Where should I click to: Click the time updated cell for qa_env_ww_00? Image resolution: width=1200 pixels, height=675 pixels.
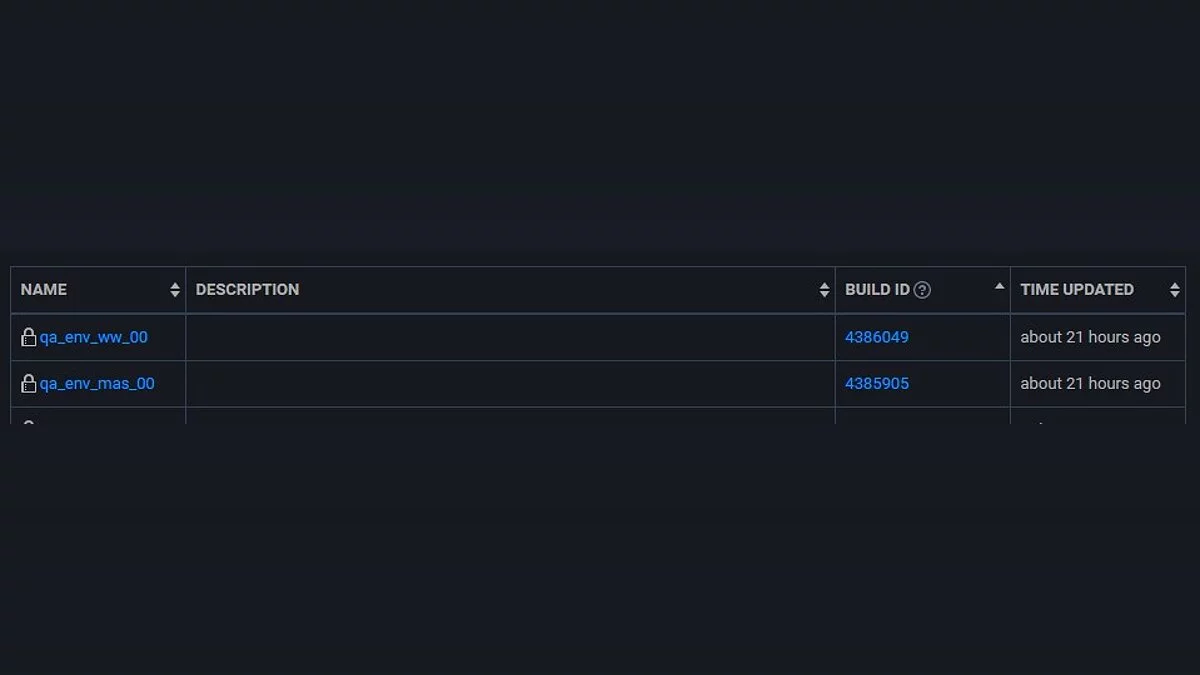pyautogui.click(x=1090, y=338)
